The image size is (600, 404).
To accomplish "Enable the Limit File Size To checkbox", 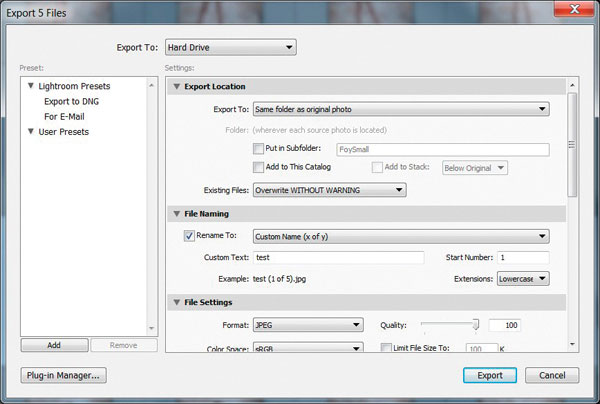I will (386, 348).
